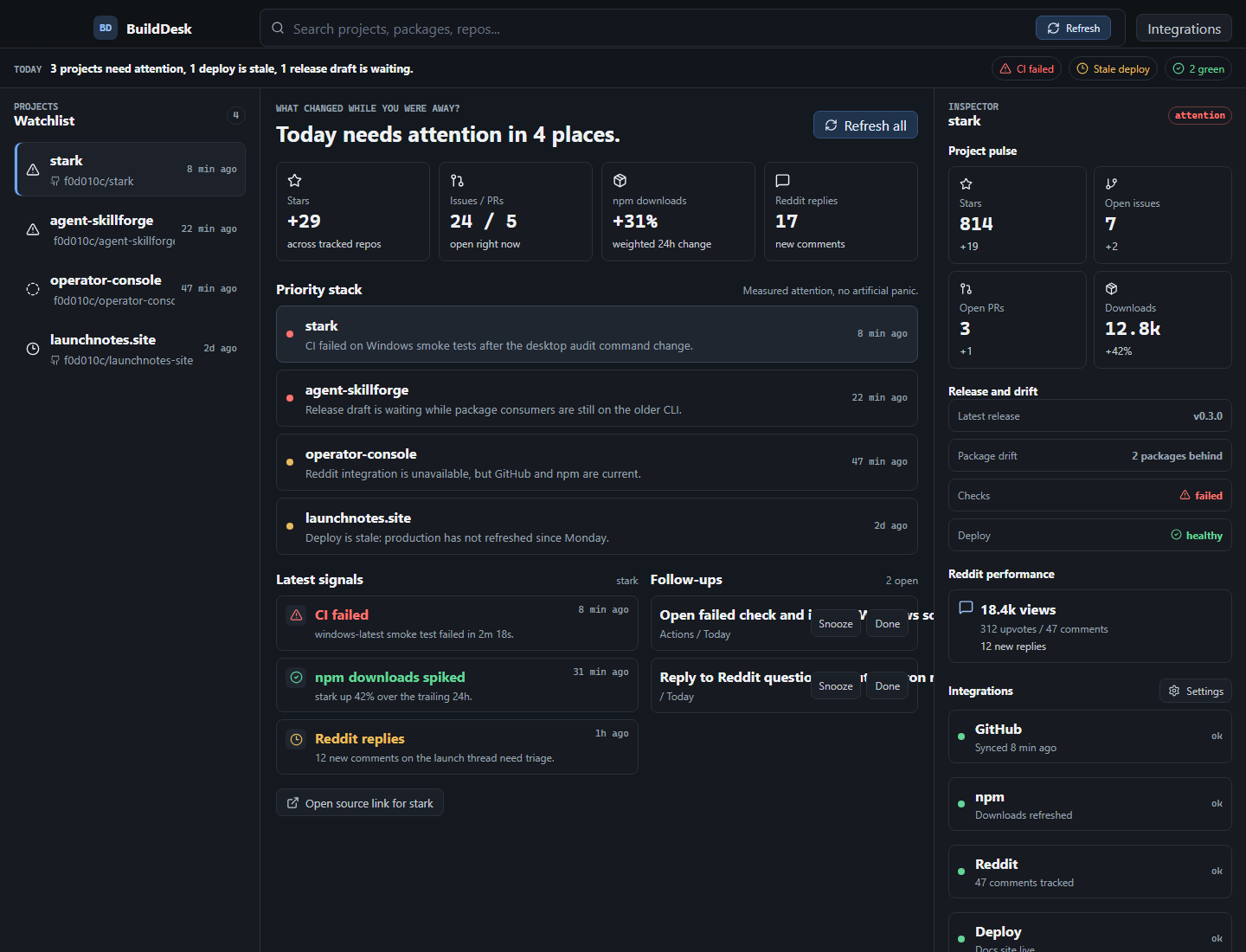Screen dimensions: 1246x952
Task: Click star icon in the +29 Stars card
Action: point(294,180)
